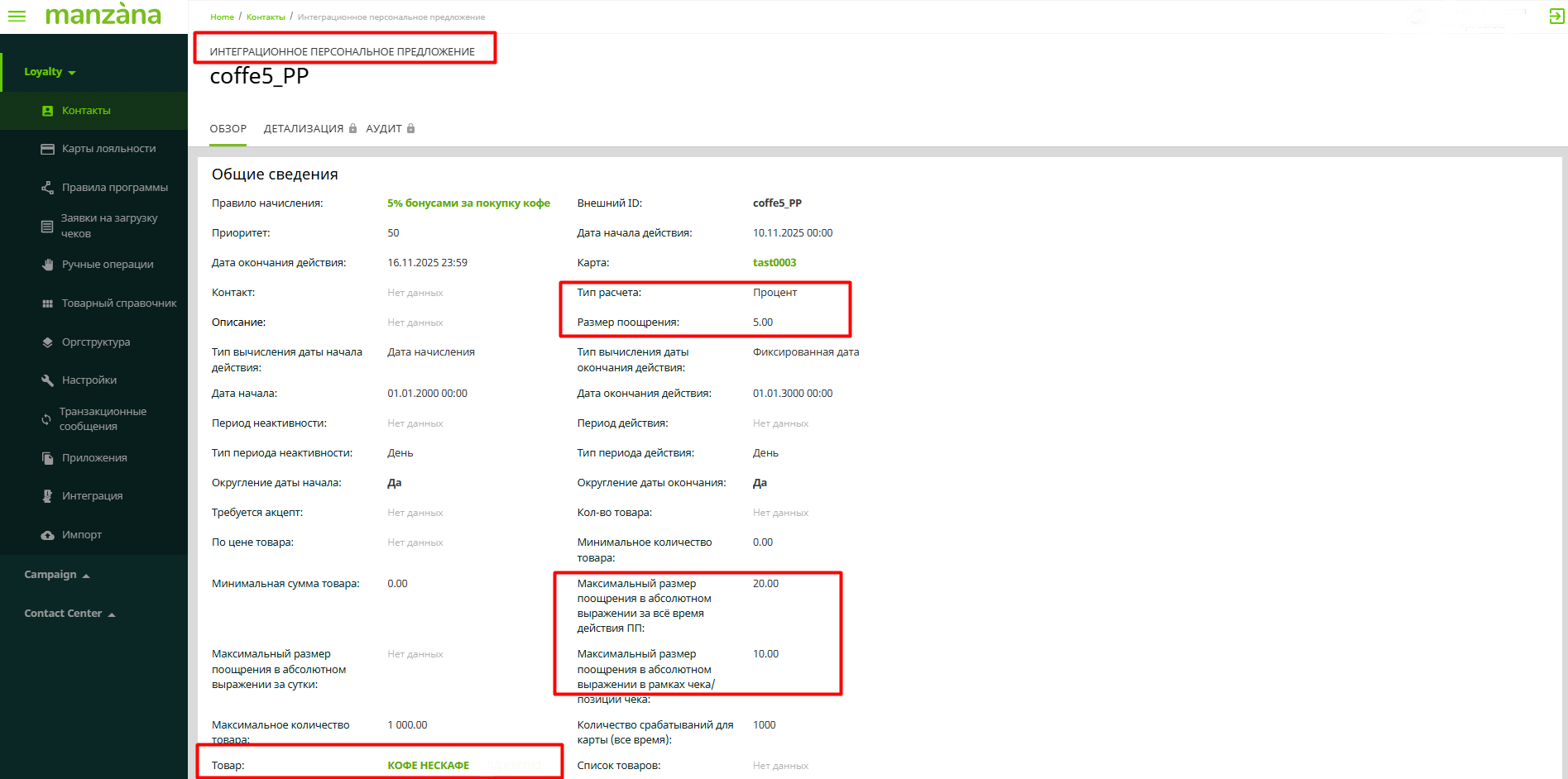
Task: Open the 5% бонусами за покупку кофе rule link
Action: pos(468,203)
